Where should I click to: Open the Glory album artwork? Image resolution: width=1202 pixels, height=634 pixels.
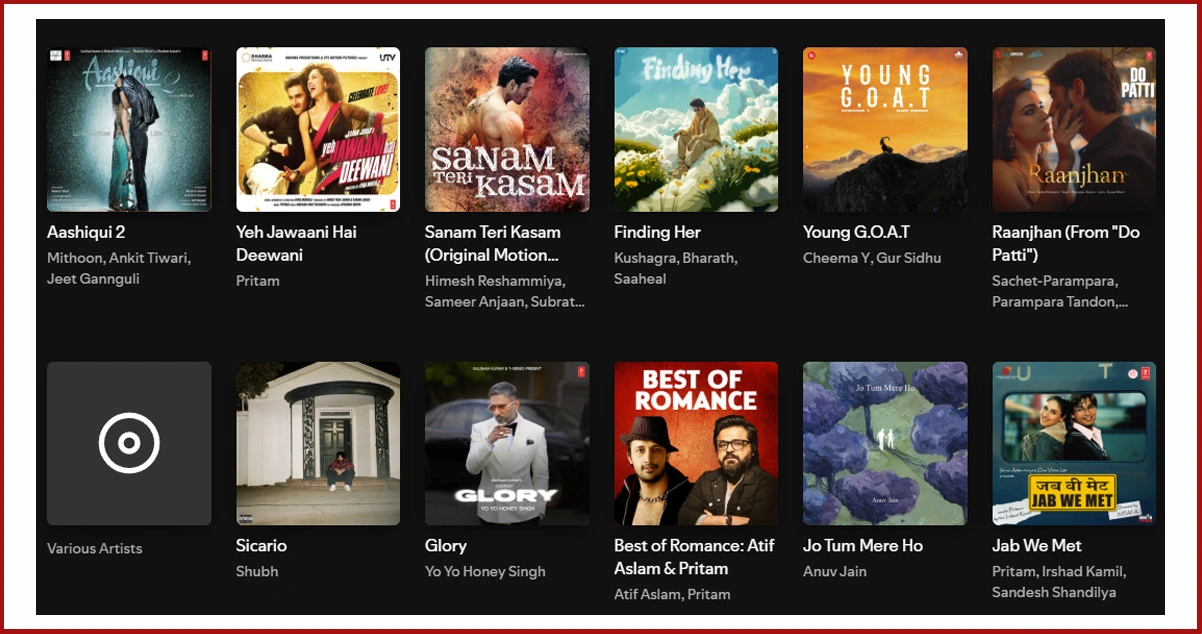coord(507,443)
